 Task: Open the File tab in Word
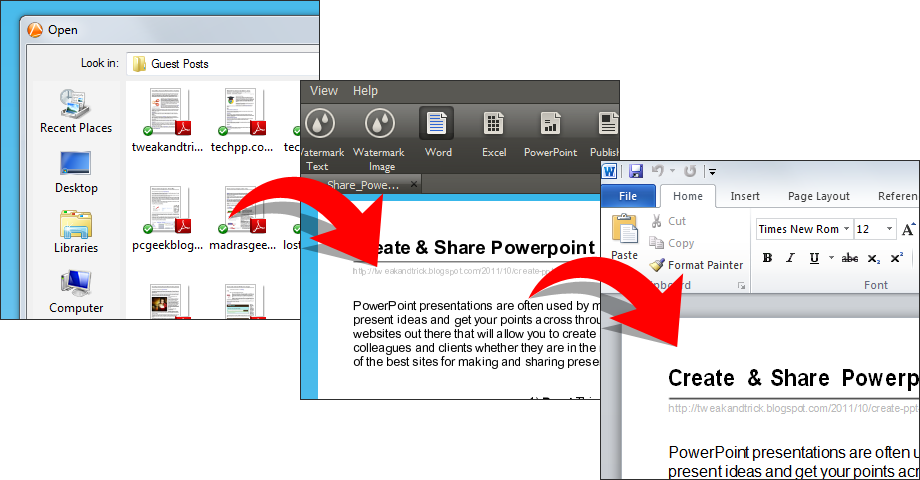point(628,196)
